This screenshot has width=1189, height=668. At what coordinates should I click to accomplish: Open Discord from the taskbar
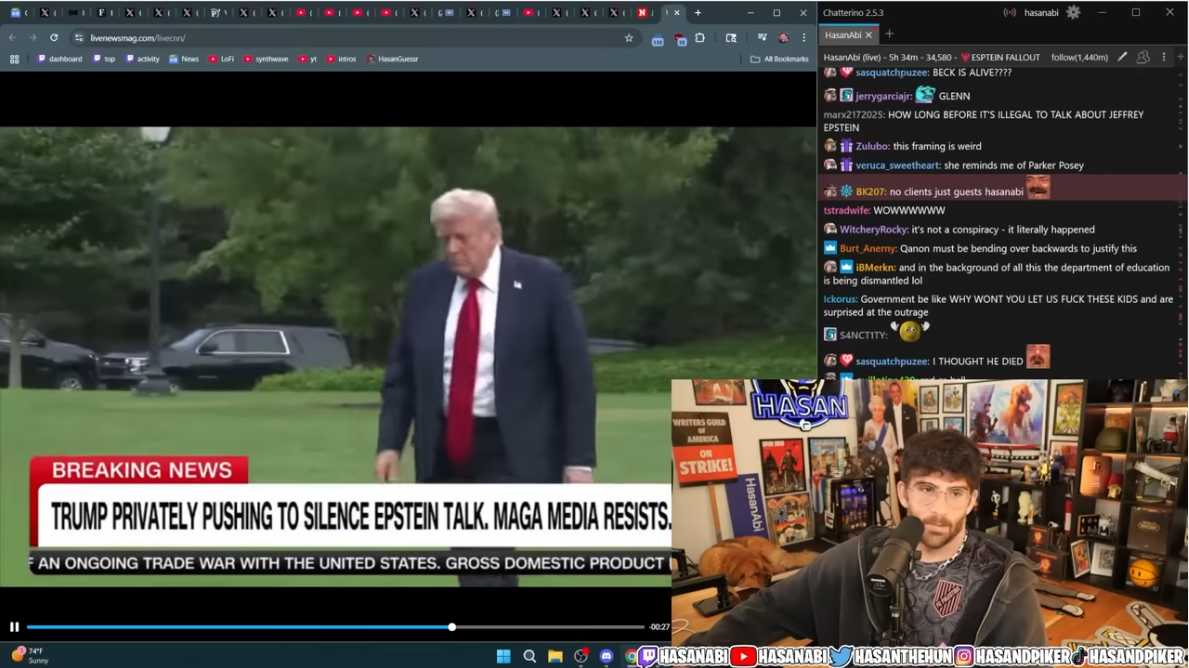tap(606, 656)
